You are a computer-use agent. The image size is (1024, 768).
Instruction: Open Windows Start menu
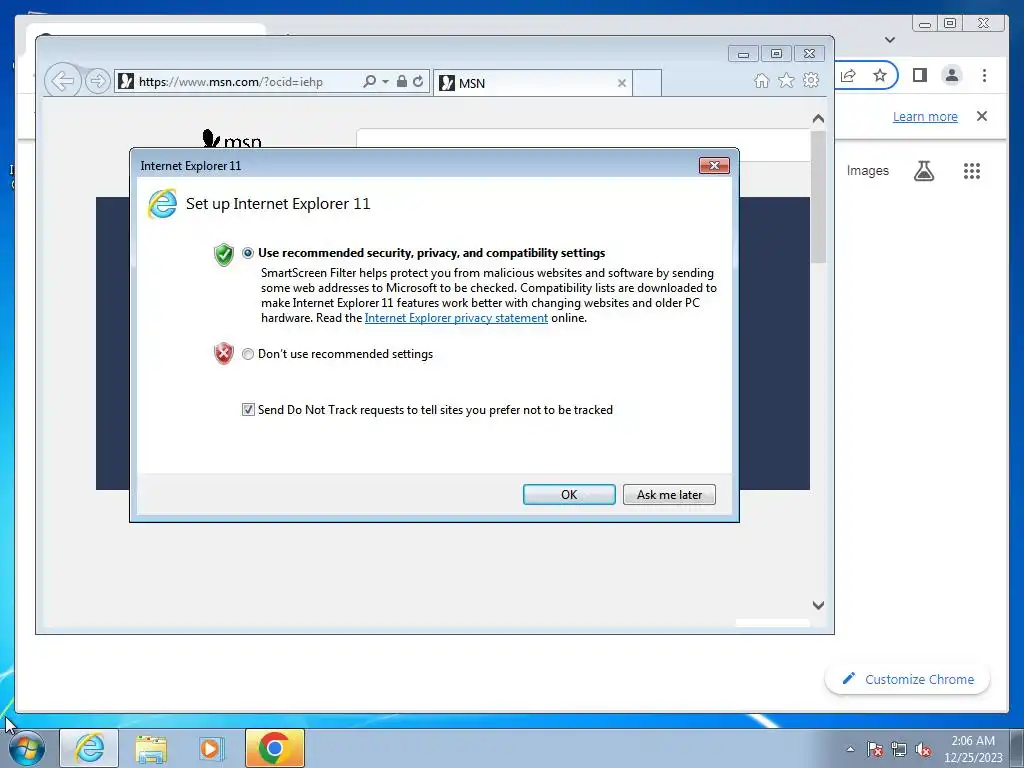tap(27, 749)
